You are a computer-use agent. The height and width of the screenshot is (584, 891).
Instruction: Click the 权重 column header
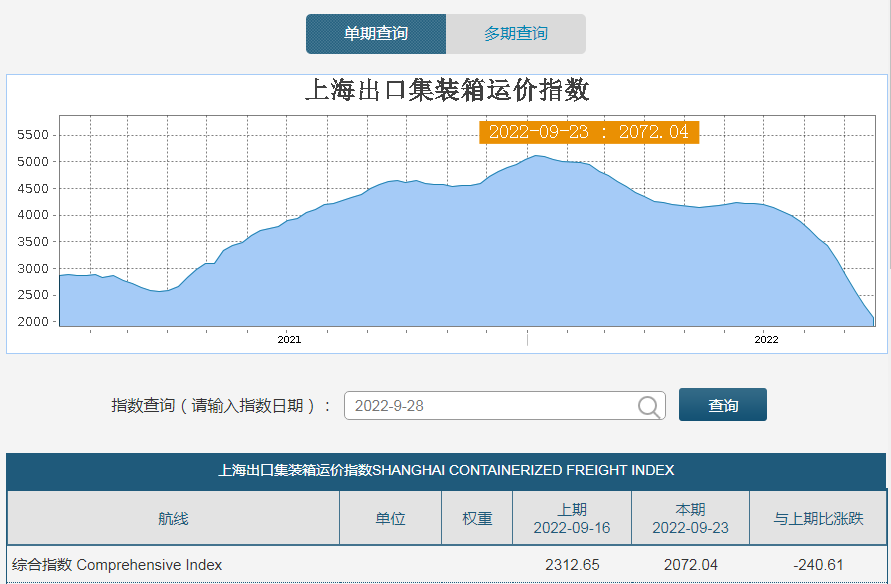tap(477, 518)
